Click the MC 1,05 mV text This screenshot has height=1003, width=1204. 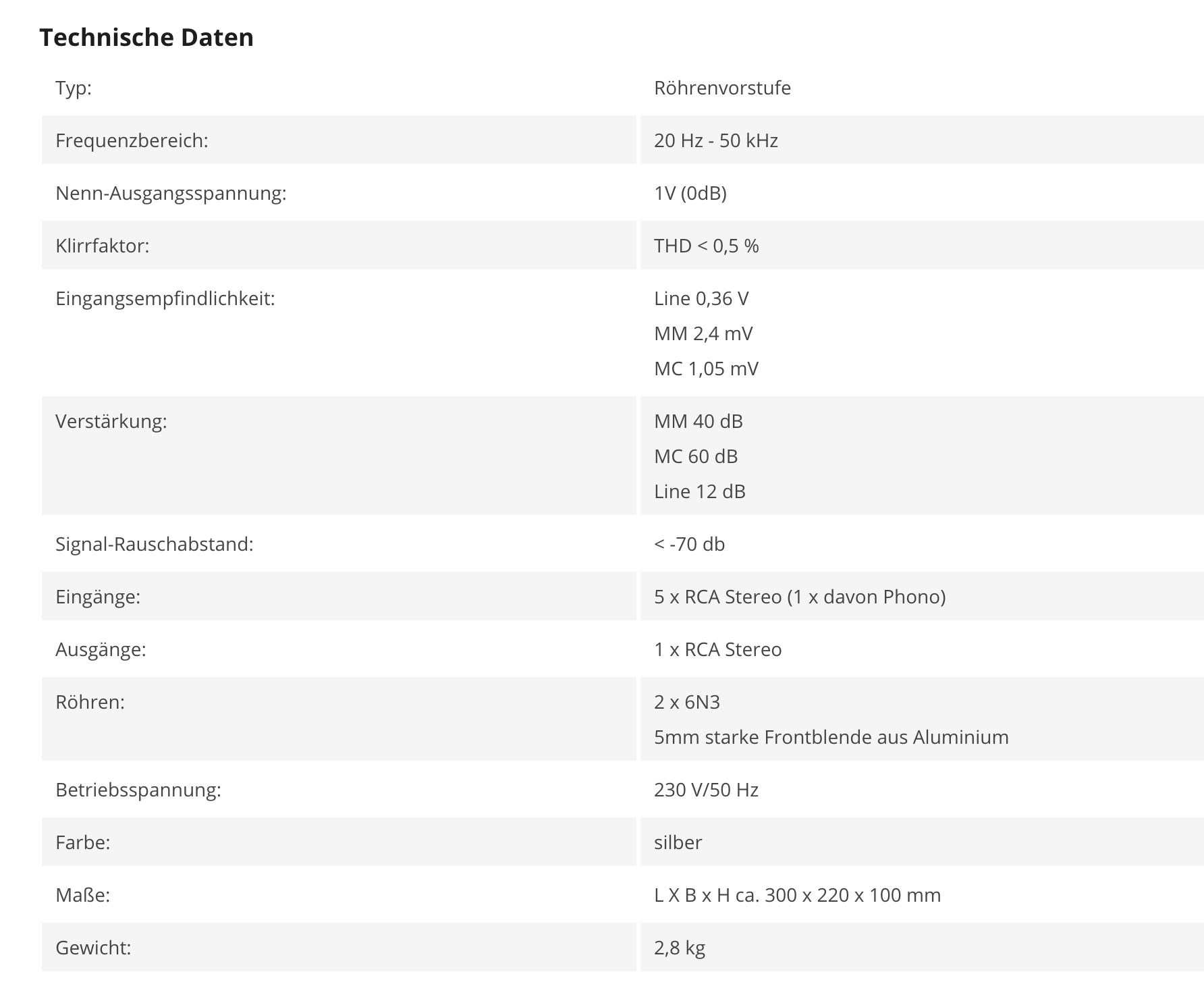coord(706,369)
